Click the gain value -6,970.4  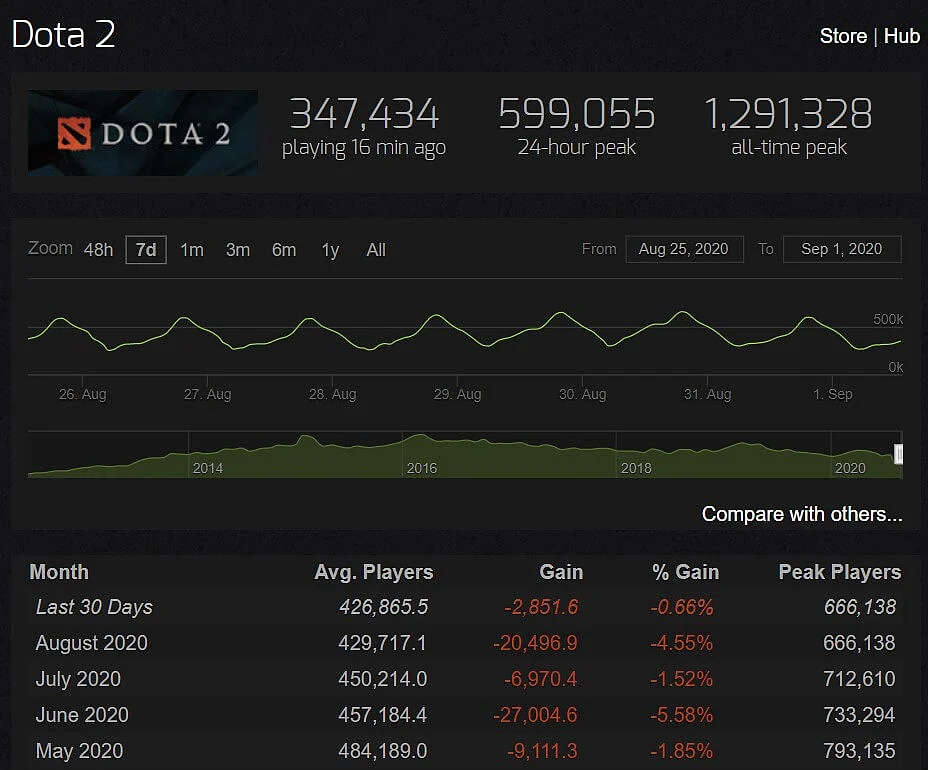(x=540, y=679)
